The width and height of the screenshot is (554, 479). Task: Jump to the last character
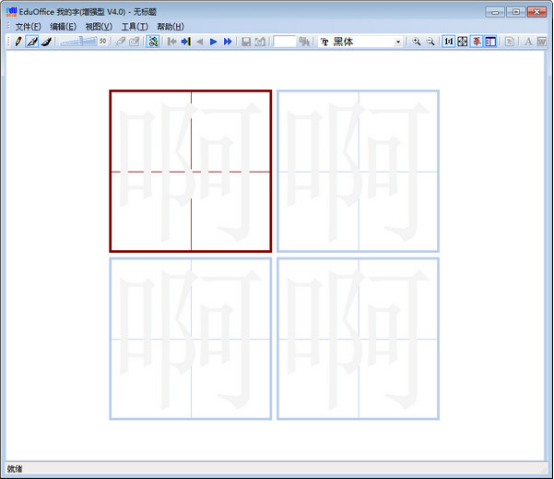186,42
